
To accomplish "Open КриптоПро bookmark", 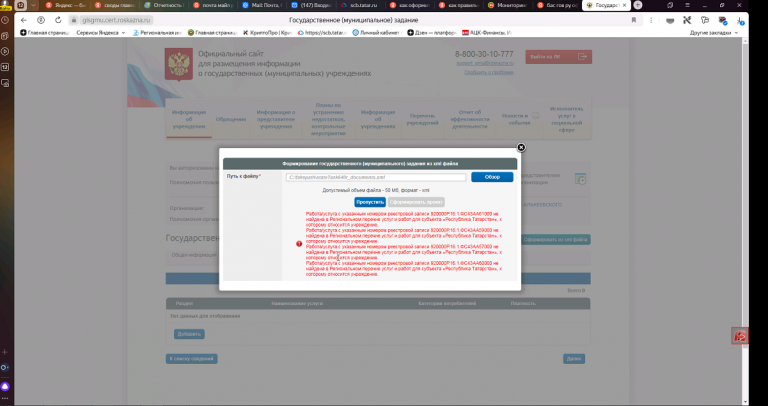I will (x=267, y=32).
